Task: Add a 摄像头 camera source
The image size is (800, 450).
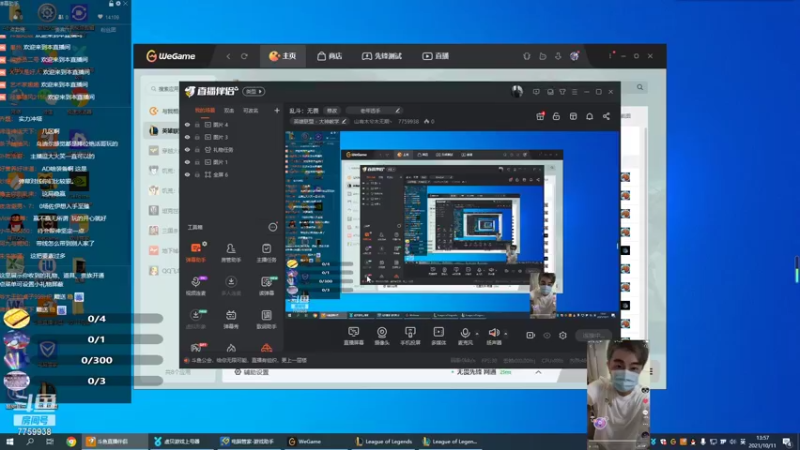Action: pos(382,336)
